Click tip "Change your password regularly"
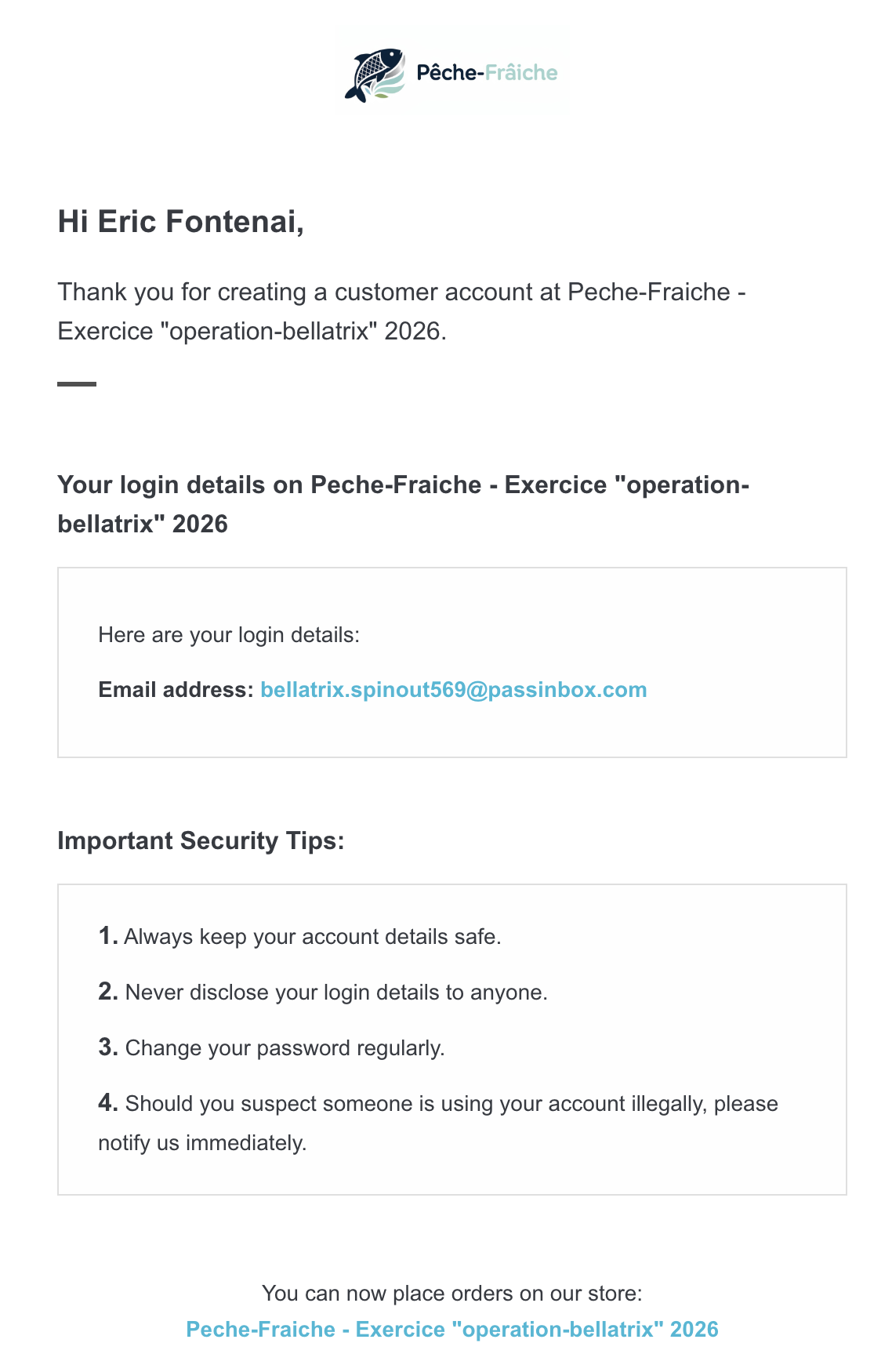The width and height of the screenshot is (892, 1372). 285,1048
